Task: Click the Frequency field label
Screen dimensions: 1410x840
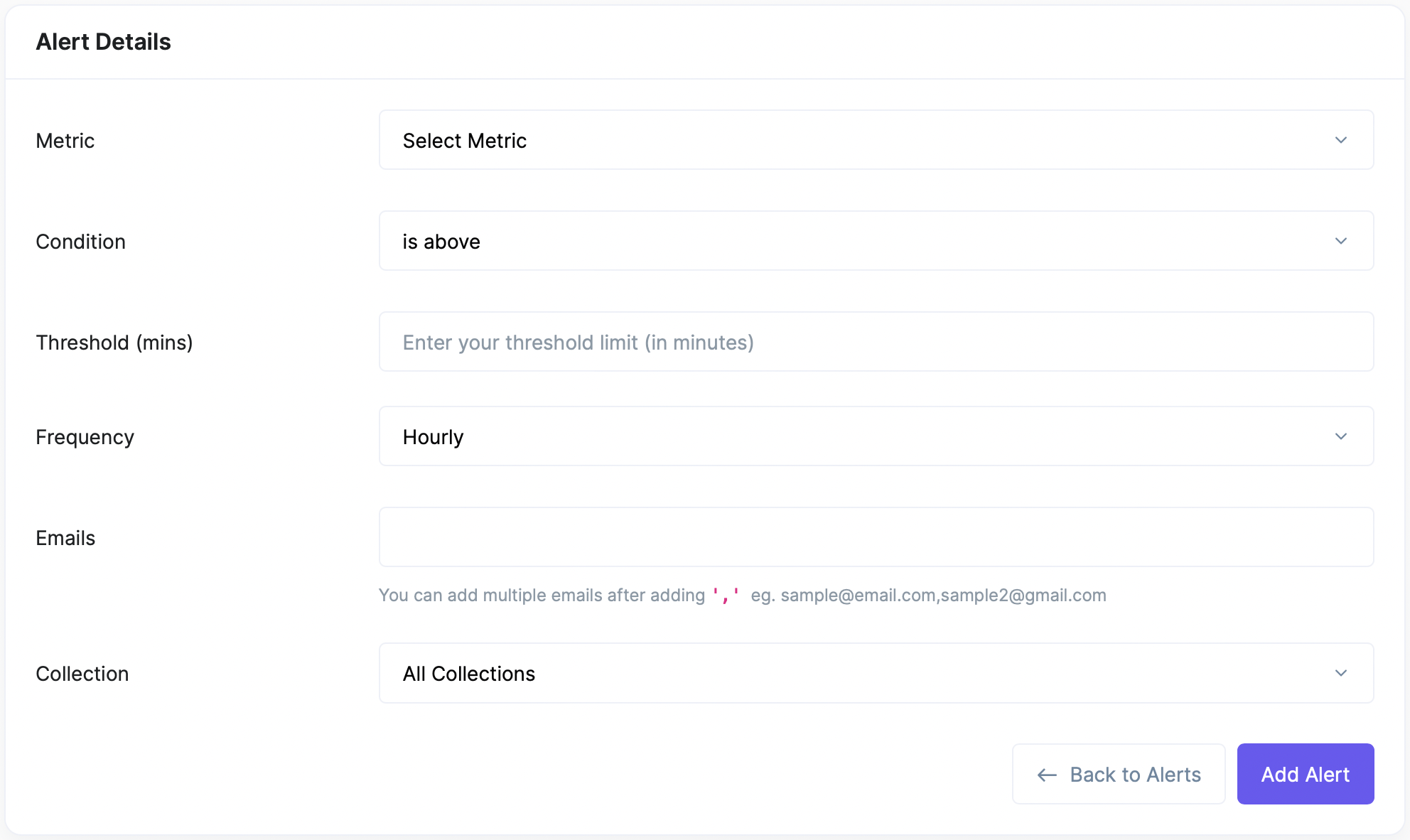Action: click(x=85, y=437)
